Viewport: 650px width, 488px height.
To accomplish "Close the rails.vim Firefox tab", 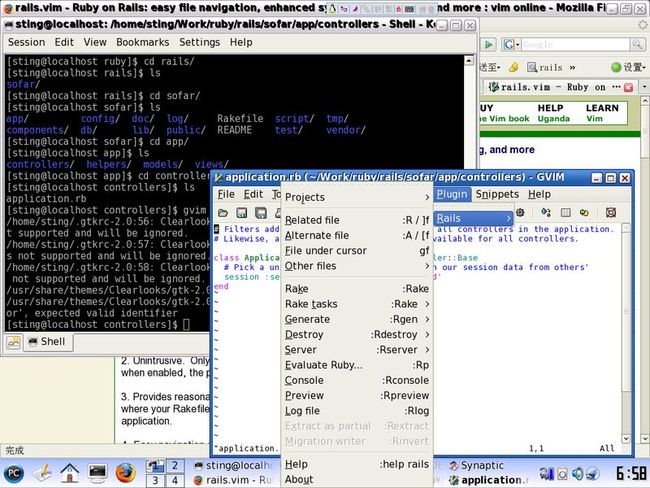I will (x=628, y=87).
